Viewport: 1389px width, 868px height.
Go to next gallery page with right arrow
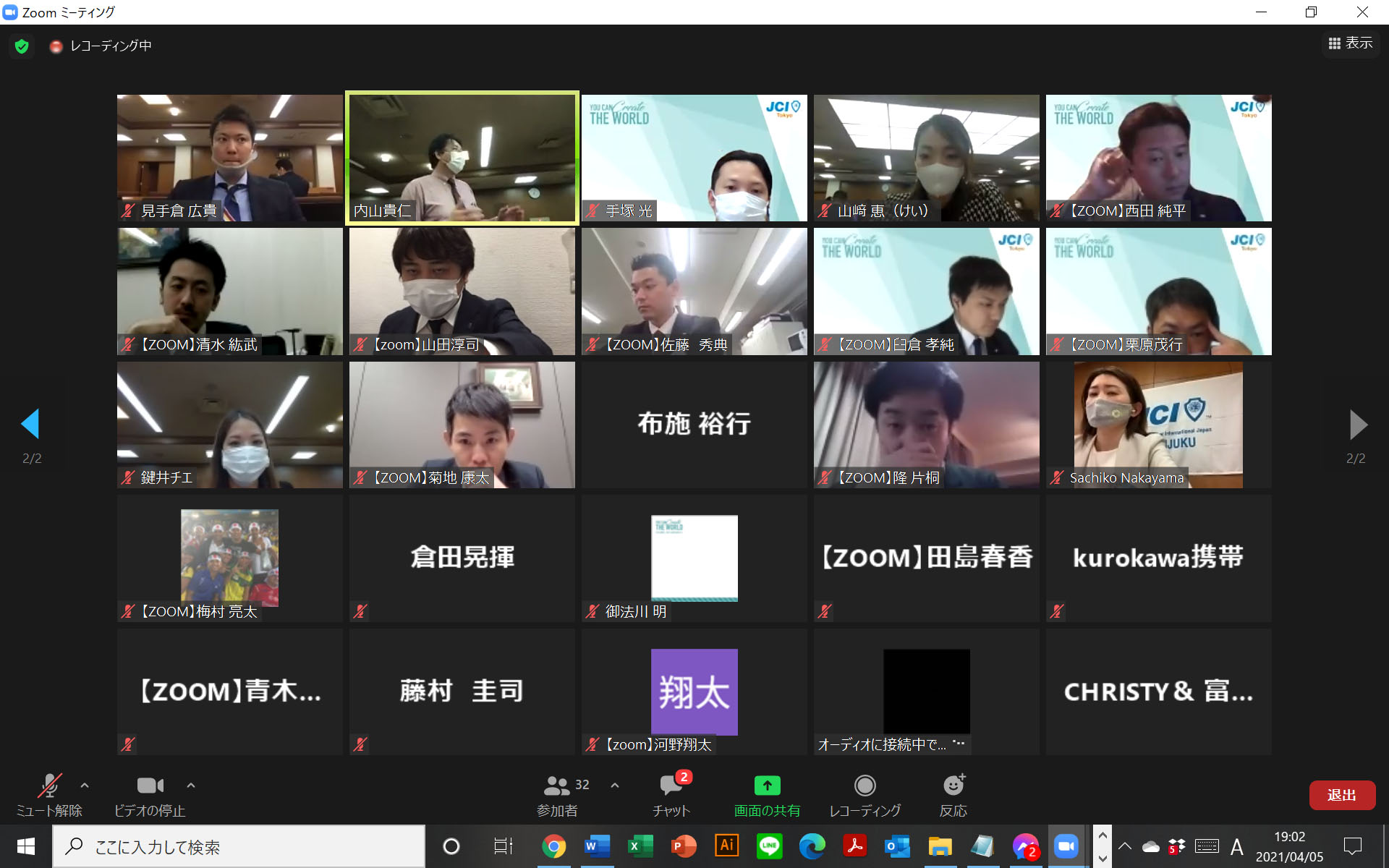[x=1358, y=425]
